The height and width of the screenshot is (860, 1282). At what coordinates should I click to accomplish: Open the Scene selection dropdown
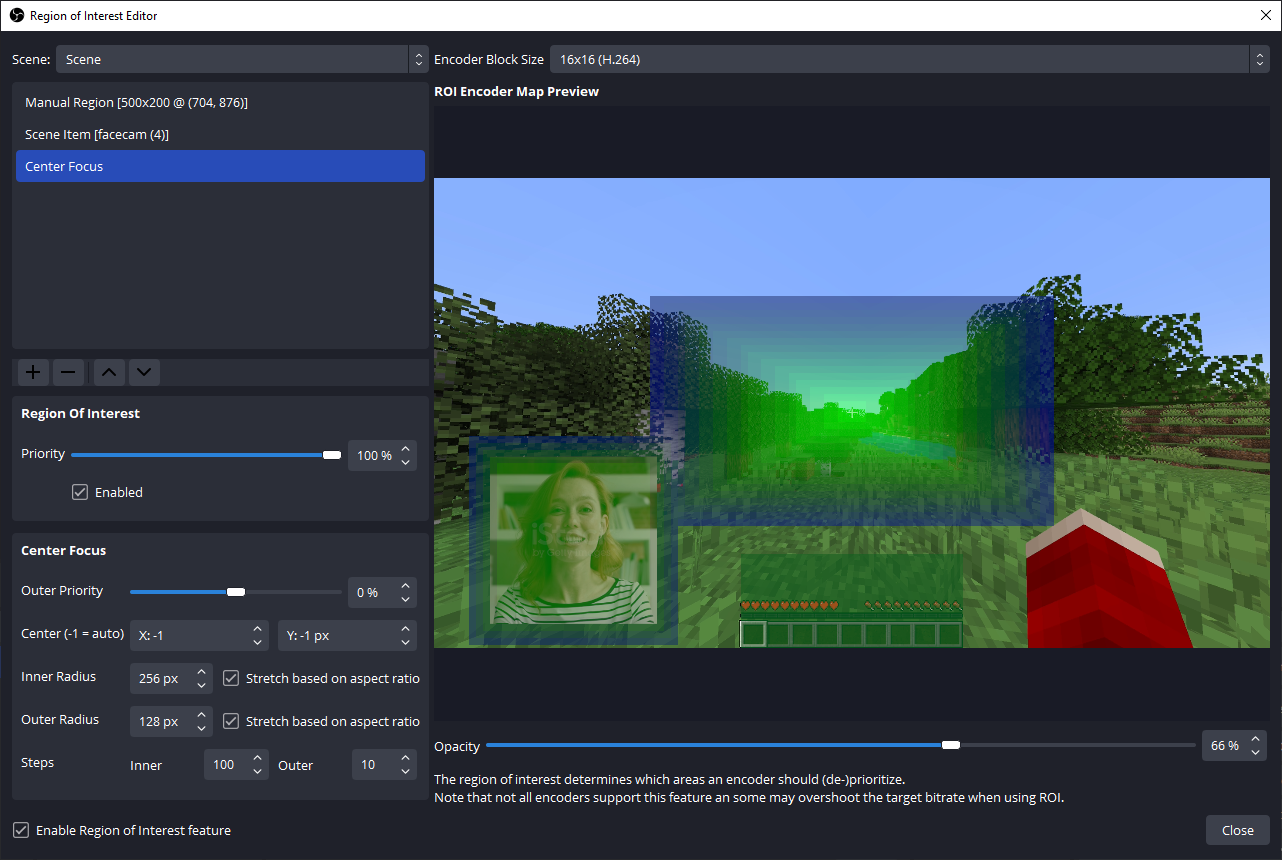point(418,59)
